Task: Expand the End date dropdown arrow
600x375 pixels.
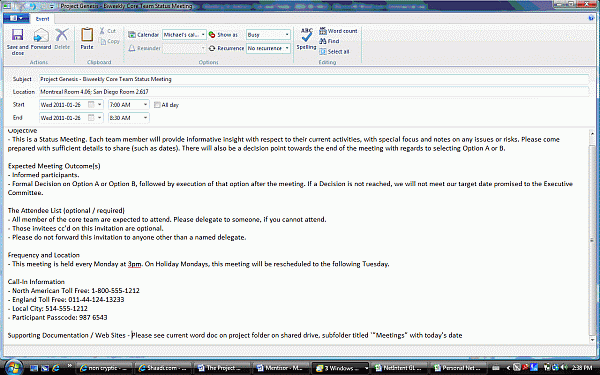Action: pos(99,117)
